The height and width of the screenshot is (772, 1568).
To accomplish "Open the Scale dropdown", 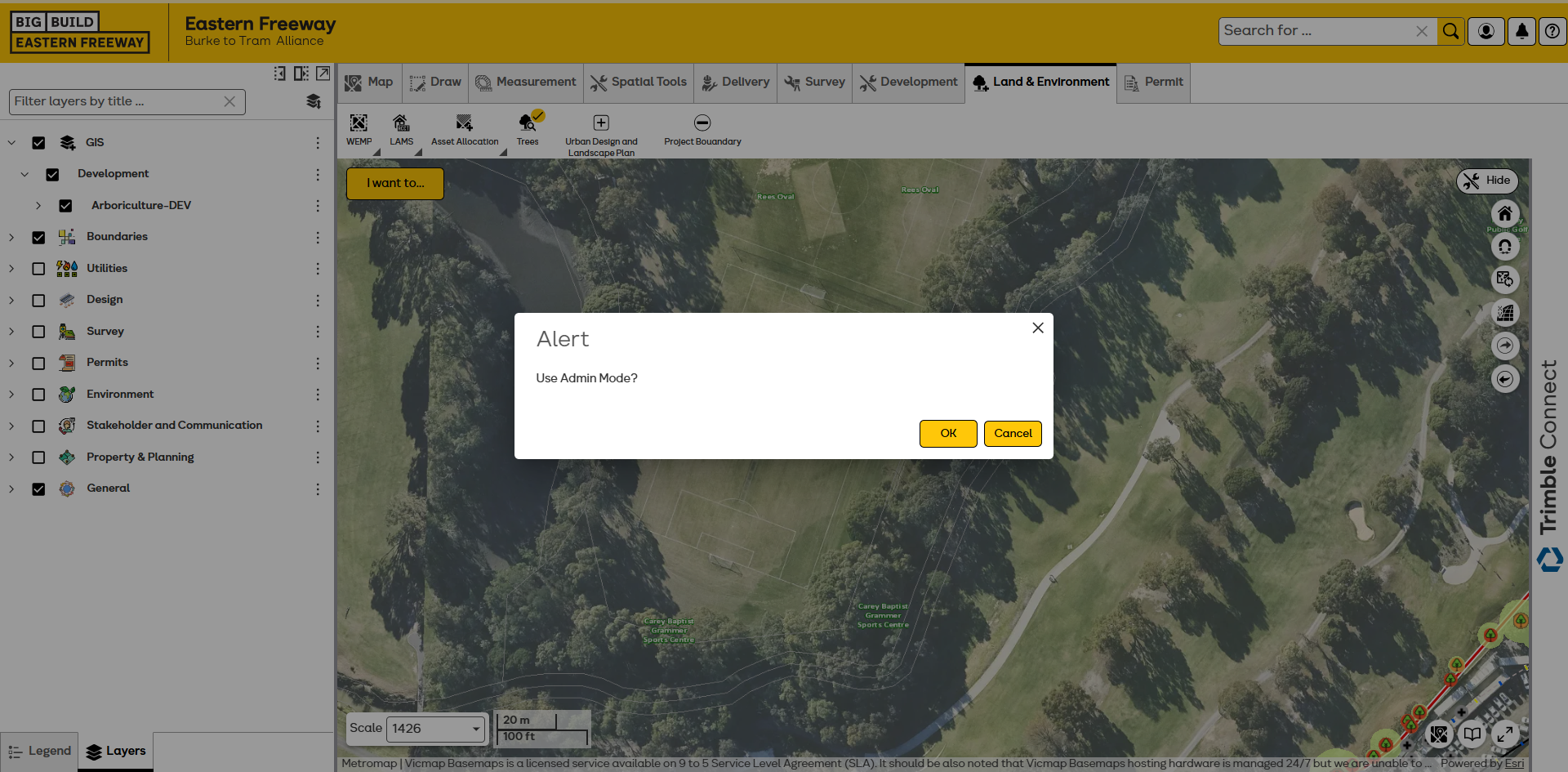I will pos(436,729).
